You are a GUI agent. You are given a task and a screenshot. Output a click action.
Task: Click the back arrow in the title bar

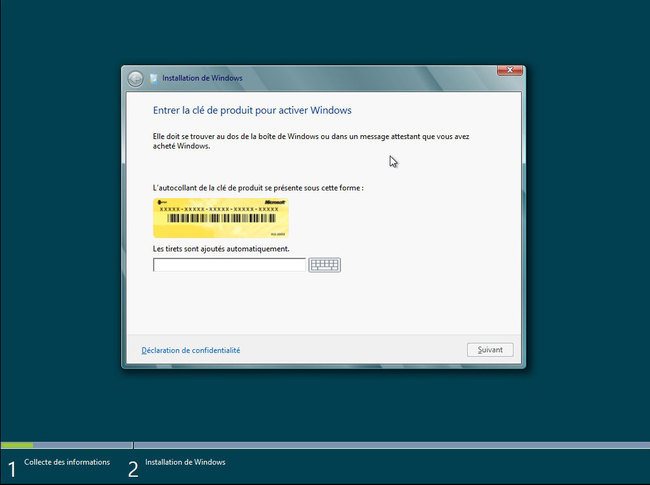(x=135, y=78)
